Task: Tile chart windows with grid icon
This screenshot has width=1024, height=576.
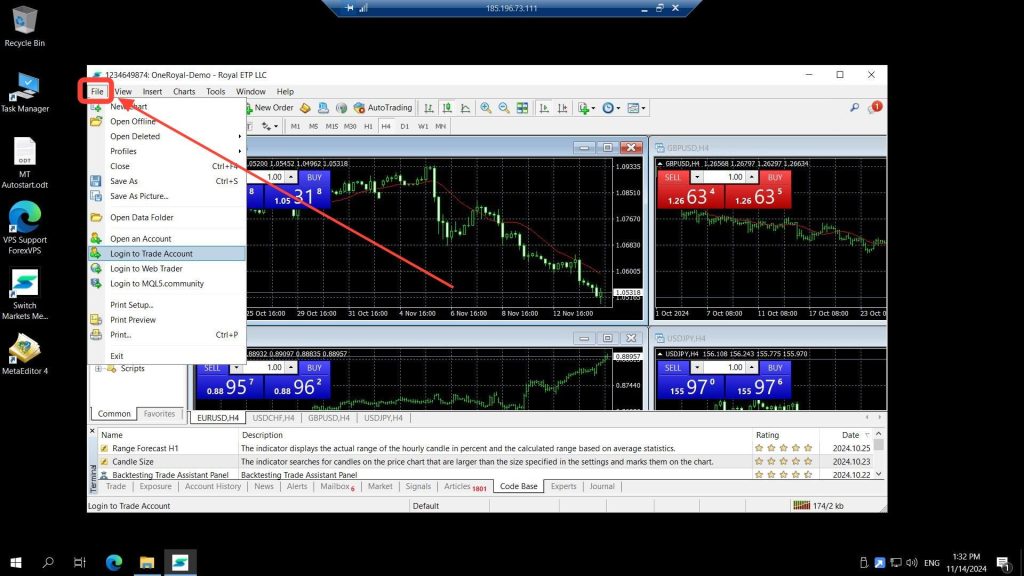Action: (x=522, y=108)
